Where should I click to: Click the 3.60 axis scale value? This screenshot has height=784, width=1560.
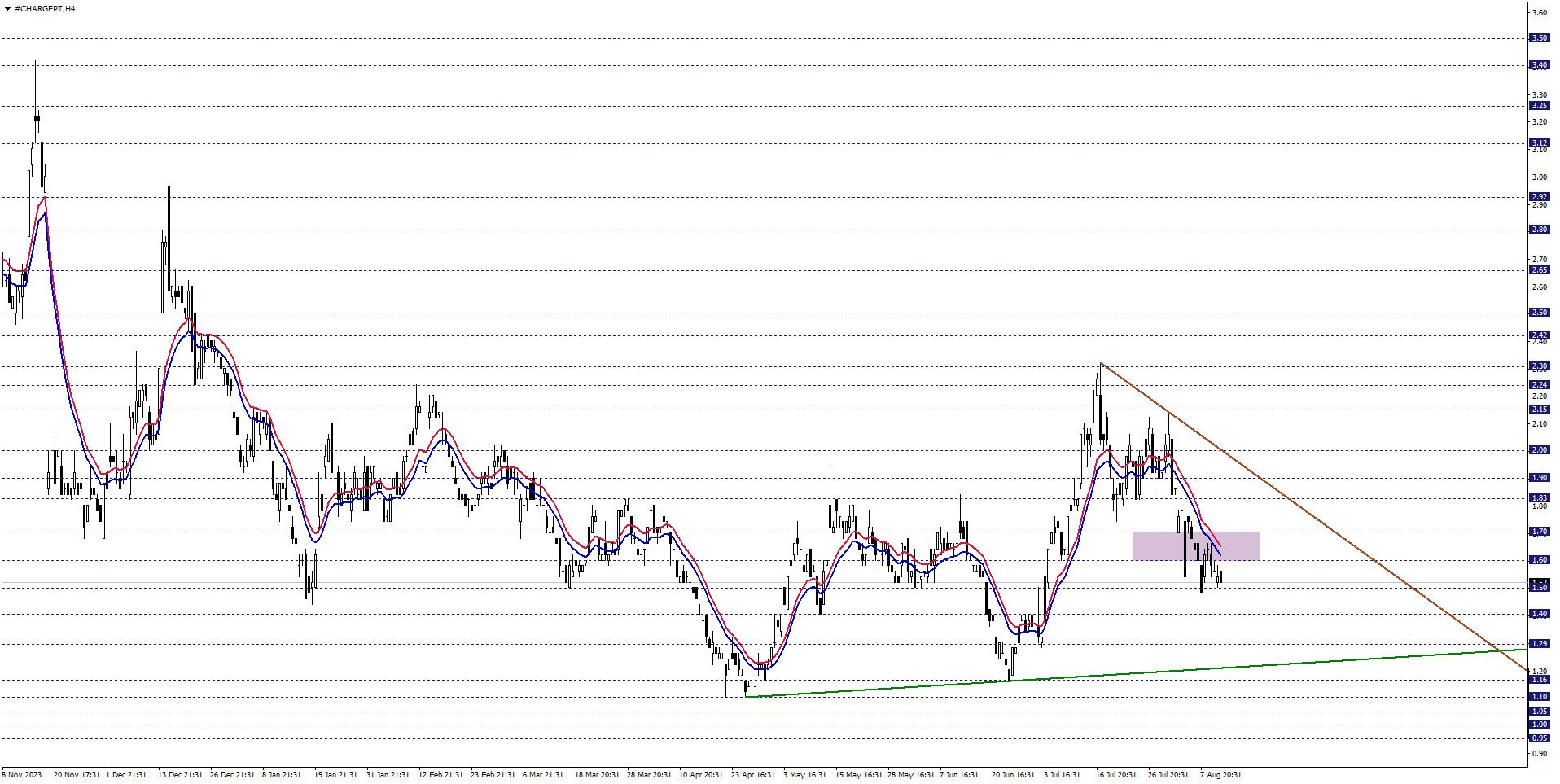click(x=1540, y=13)
